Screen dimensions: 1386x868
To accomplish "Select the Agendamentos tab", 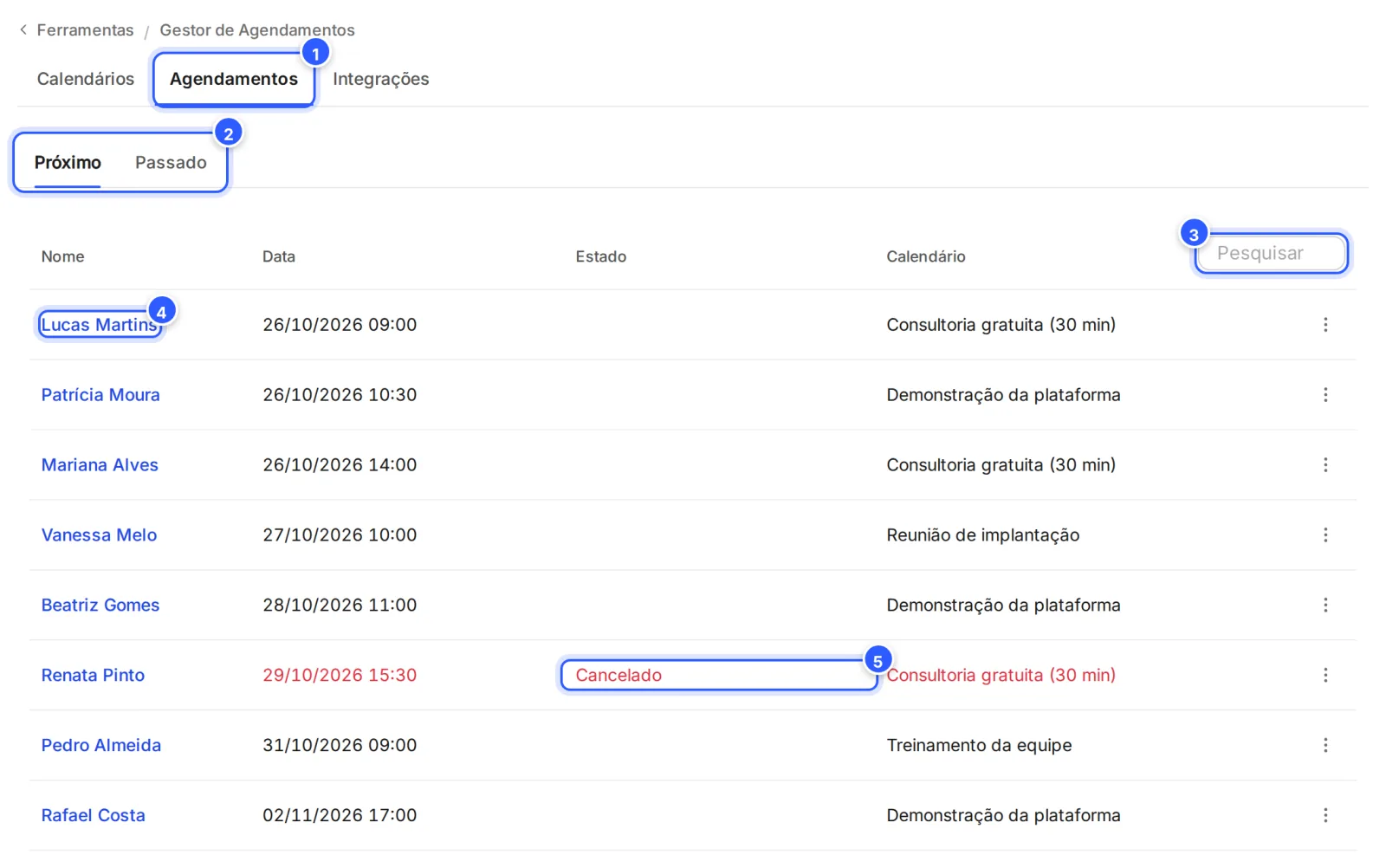I will click(x=234, y=79).
